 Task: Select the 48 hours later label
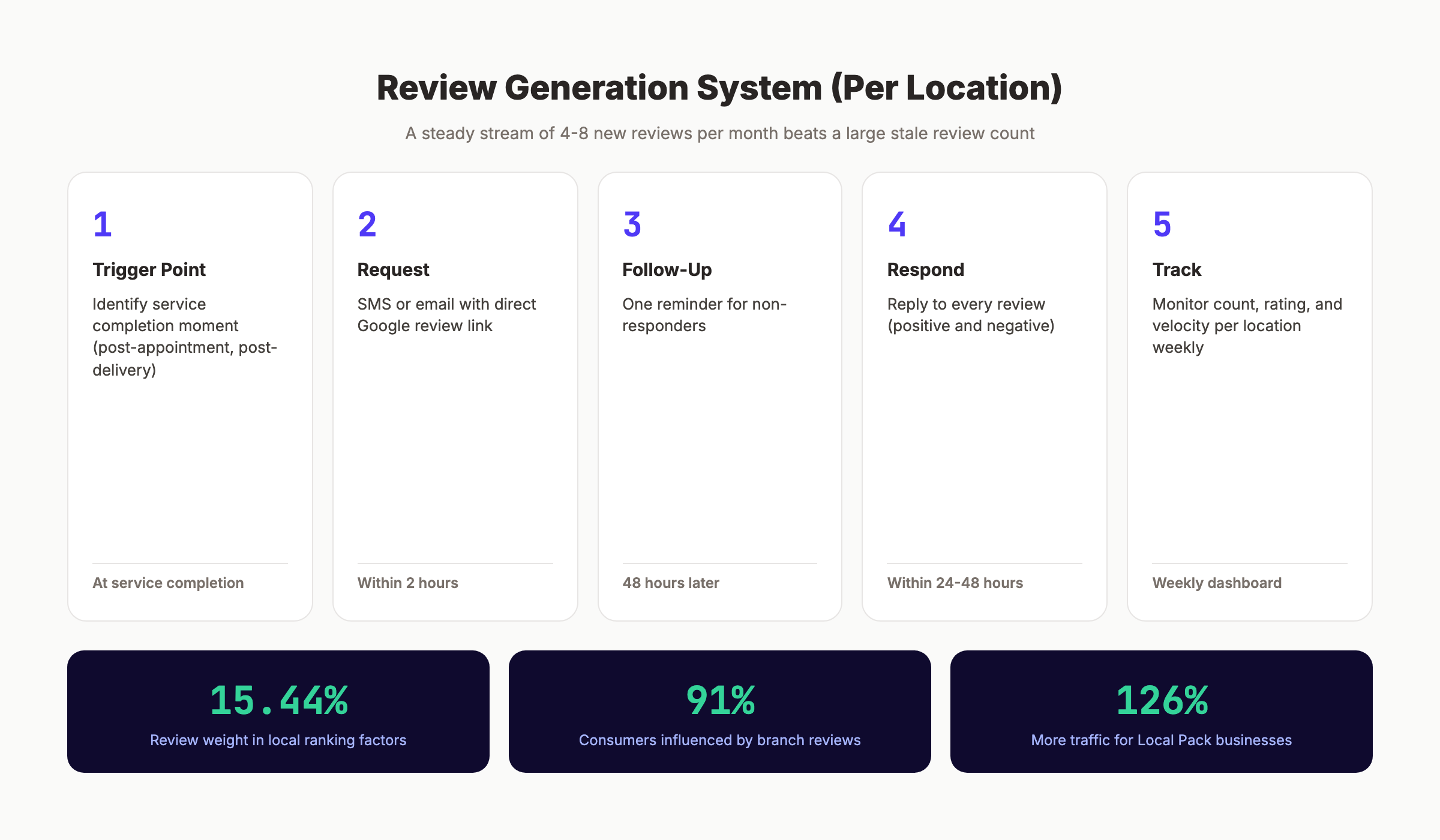click(x=670, y=583)
